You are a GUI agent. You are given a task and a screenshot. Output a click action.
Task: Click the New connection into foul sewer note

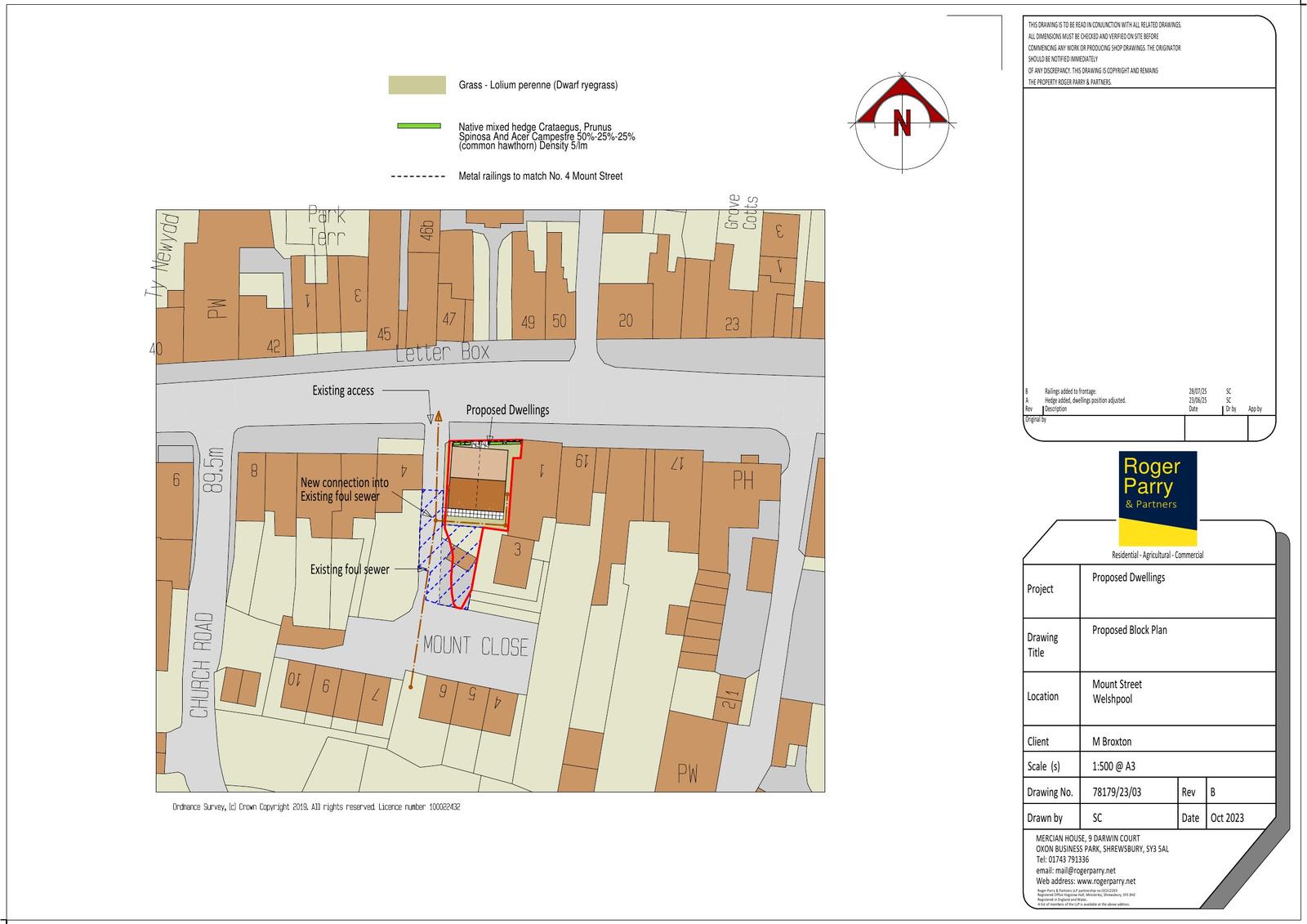[344, 489]
